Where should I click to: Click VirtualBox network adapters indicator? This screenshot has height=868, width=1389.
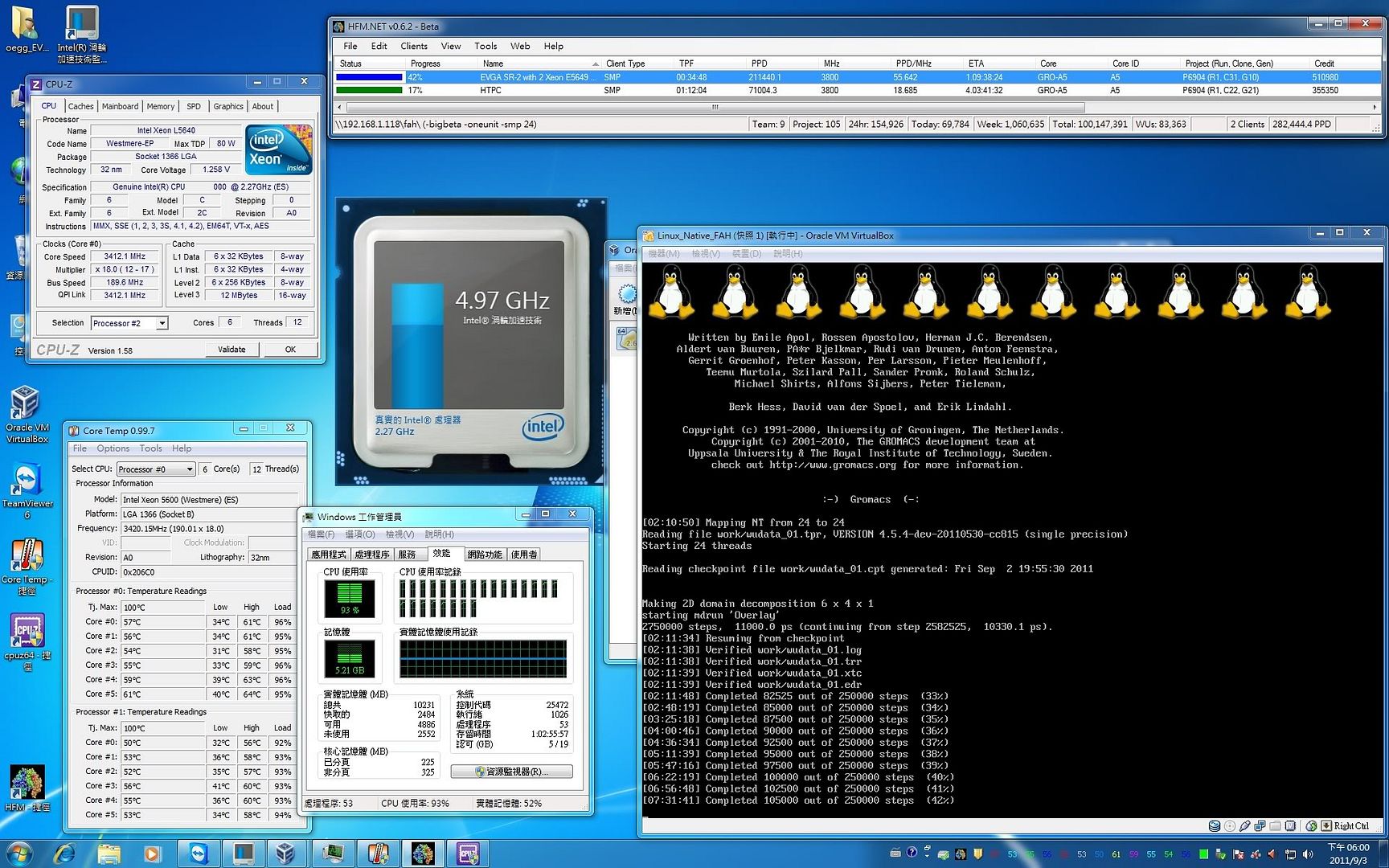coord(1260,825)
